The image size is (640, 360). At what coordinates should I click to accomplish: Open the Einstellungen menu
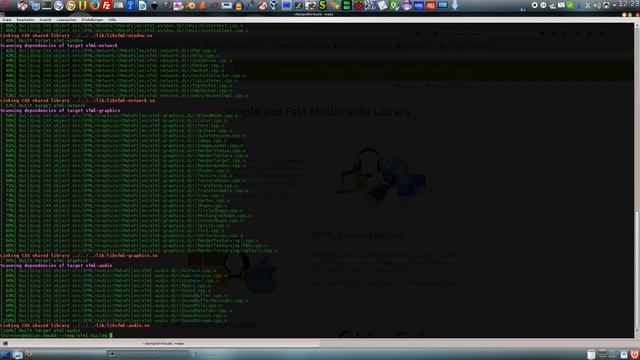(92, 20)
